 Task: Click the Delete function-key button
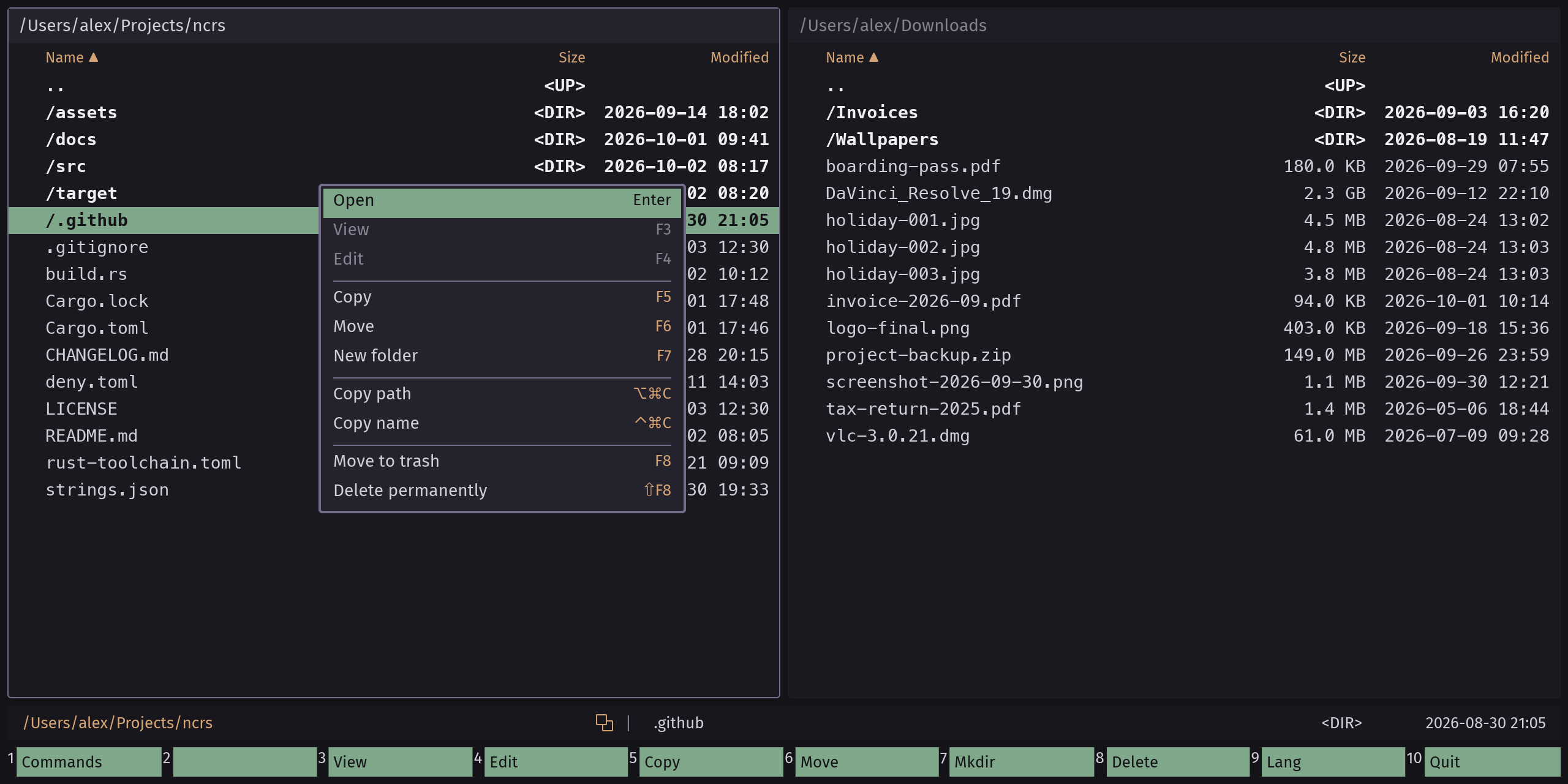pyautogui.click(x=1178, y=762)
